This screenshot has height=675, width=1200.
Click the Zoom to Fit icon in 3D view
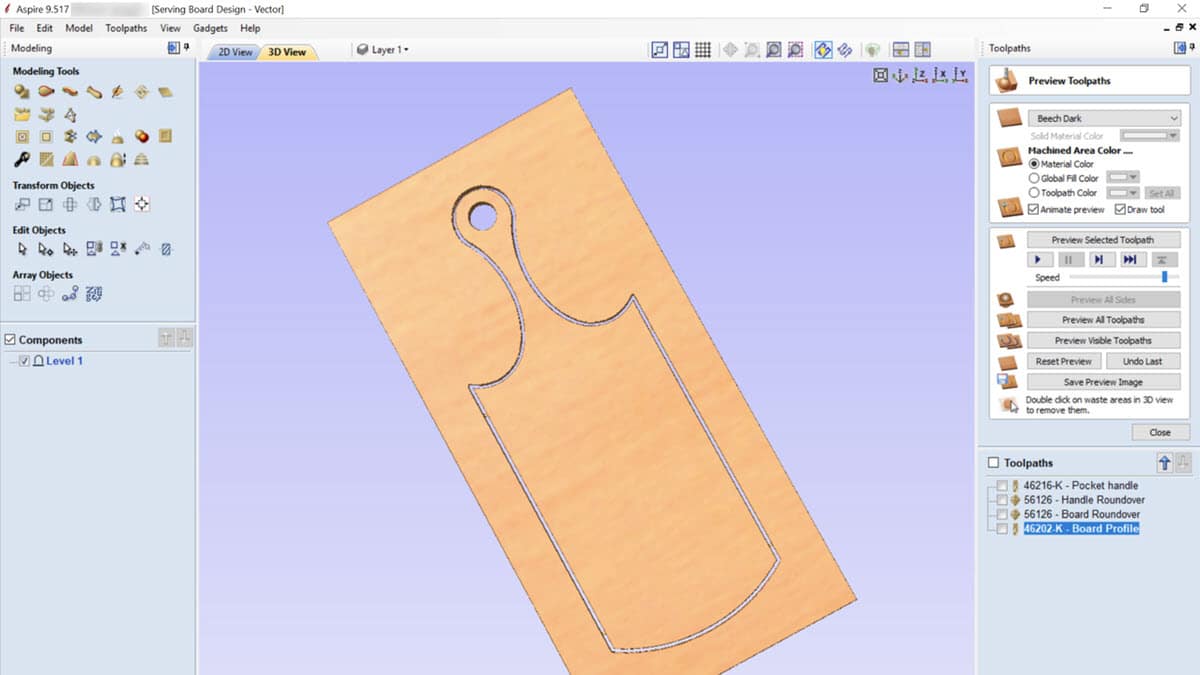coord(880,75)
